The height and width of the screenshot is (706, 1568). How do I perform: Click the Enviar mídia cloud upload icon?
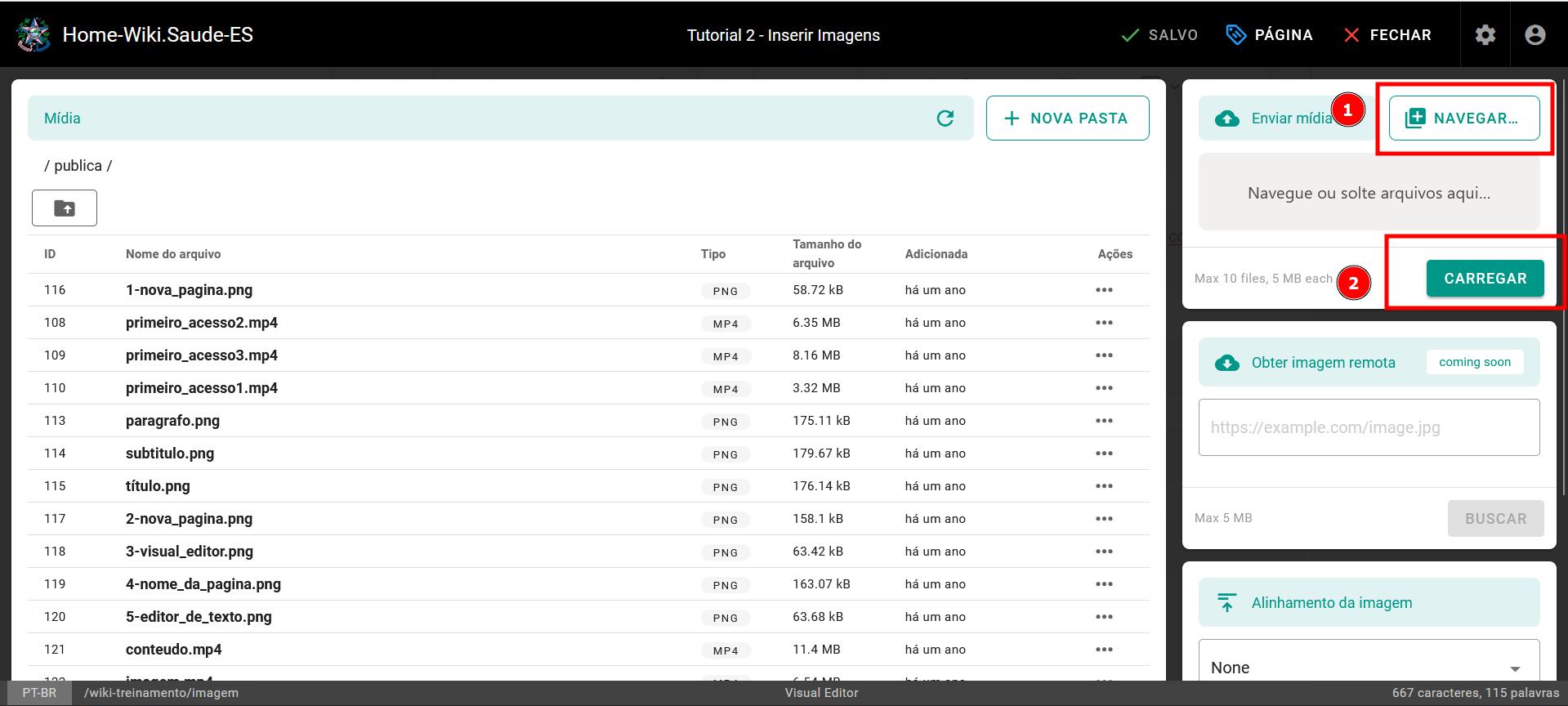(1226, 118)
